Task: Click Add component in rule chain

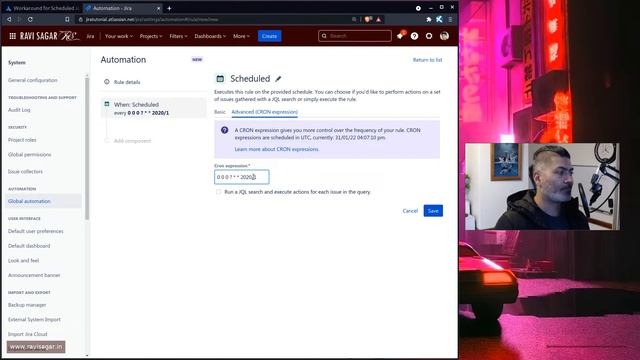Action: pos(132,141)
